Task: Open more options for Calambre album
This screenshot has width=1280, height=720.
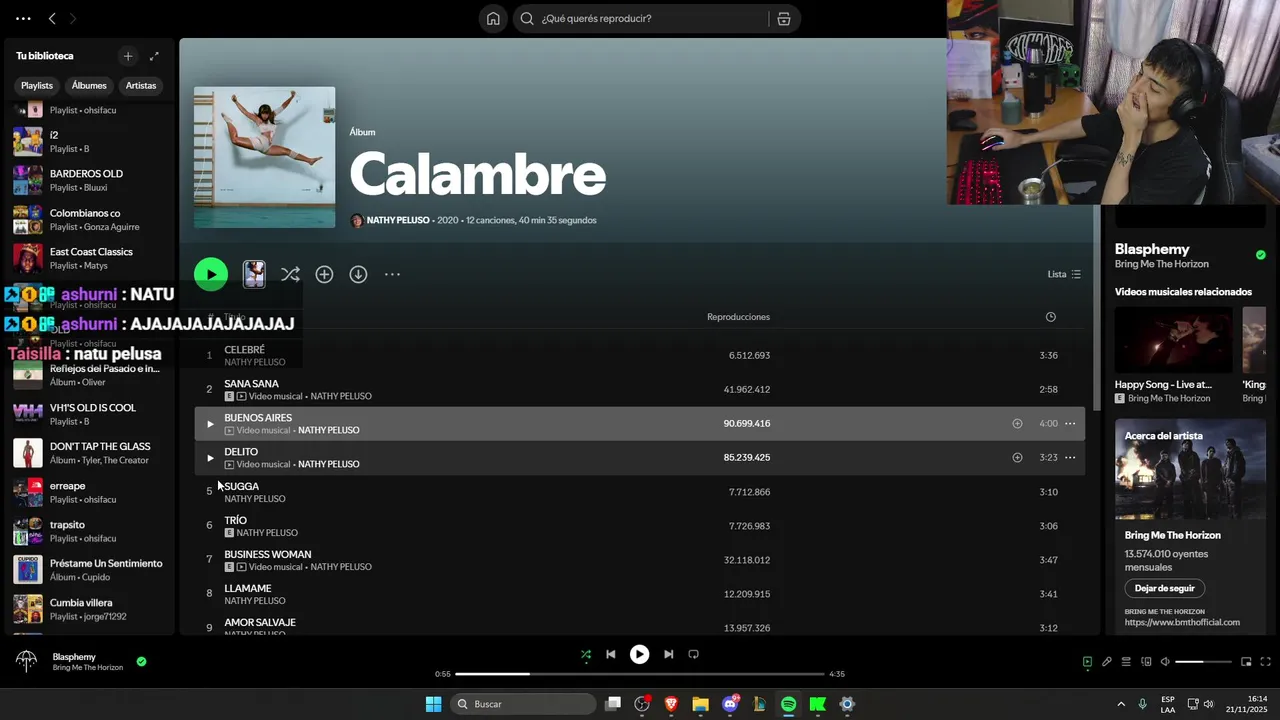Action: [x=392, y=274]
